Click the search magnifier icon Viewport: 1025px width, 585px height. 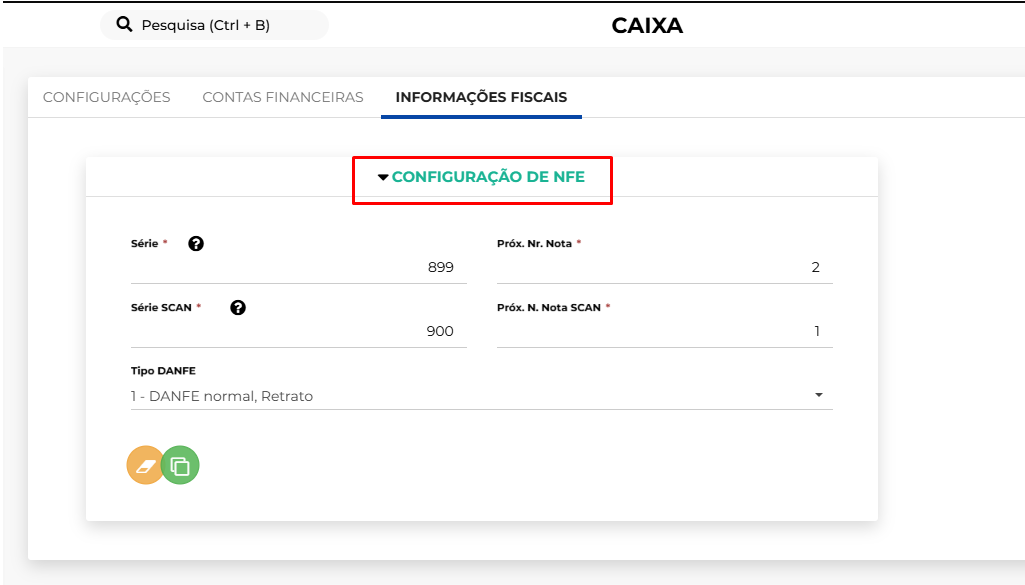click(125, 25)
